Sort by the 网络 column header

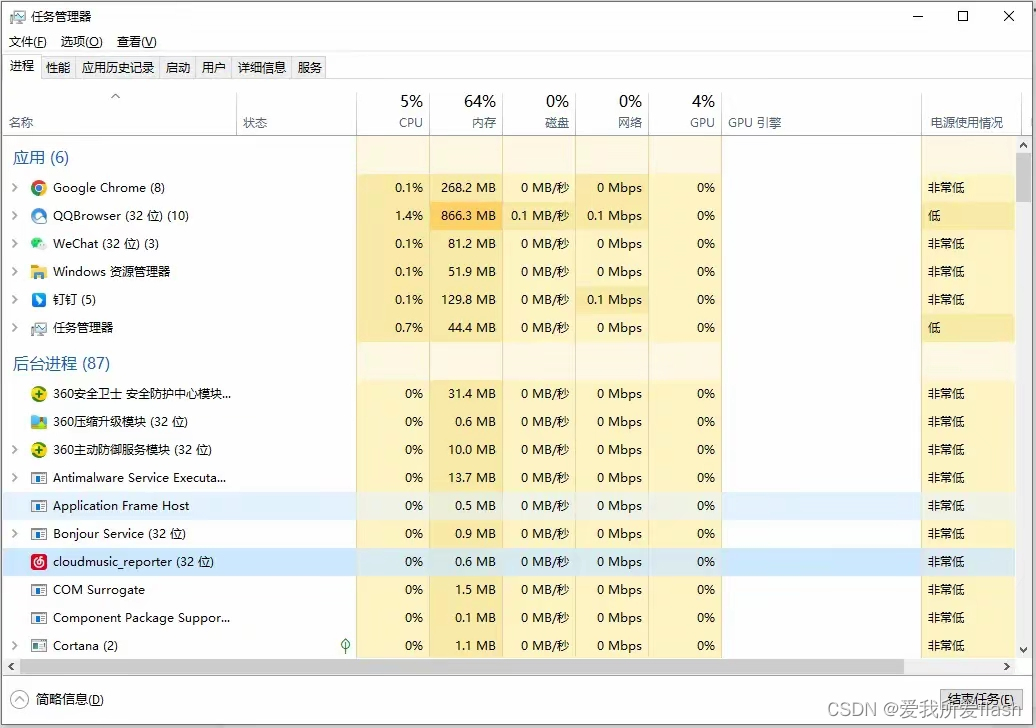[612, 114]
